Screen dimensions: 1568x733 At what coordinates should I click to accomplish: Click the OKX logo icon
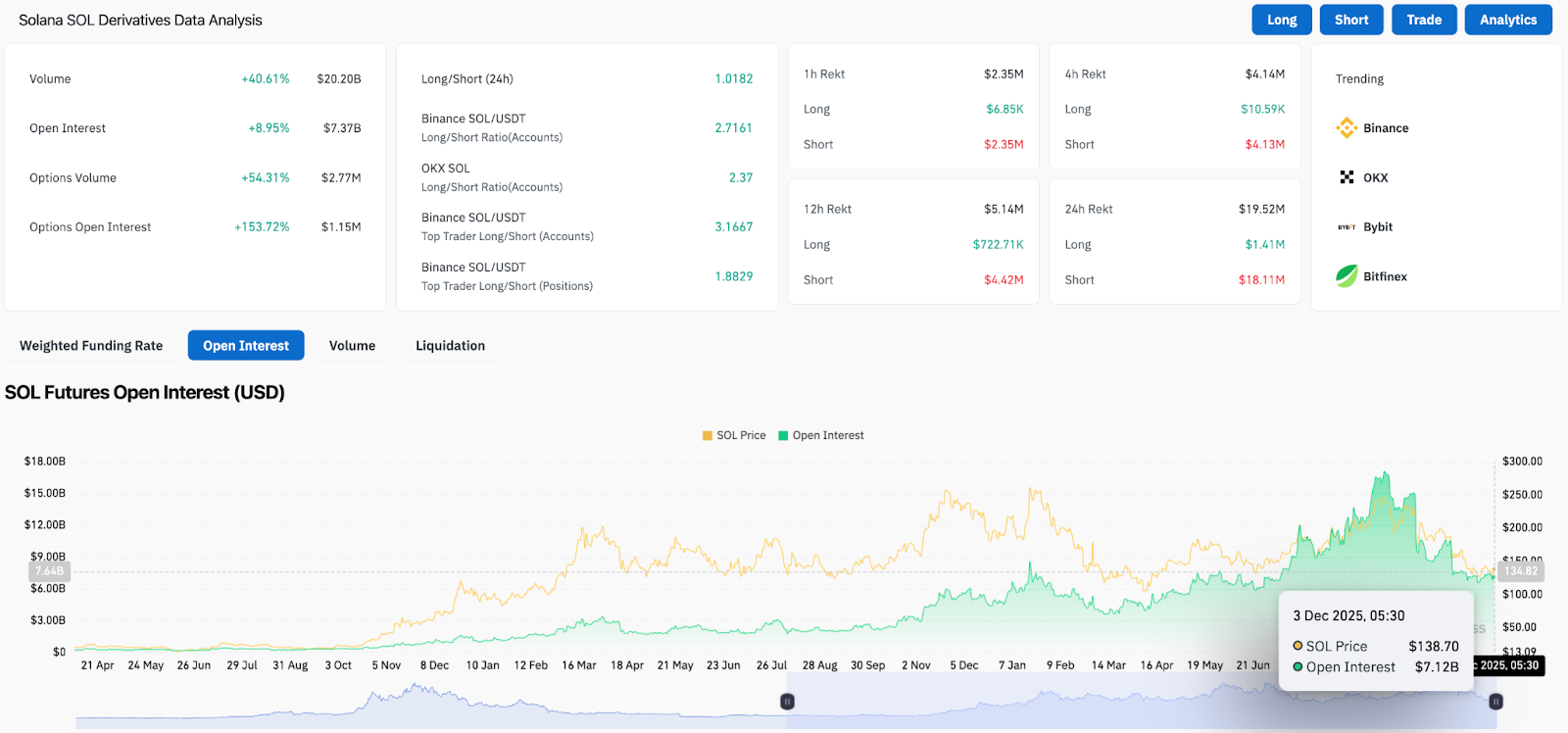[1347, 177]
